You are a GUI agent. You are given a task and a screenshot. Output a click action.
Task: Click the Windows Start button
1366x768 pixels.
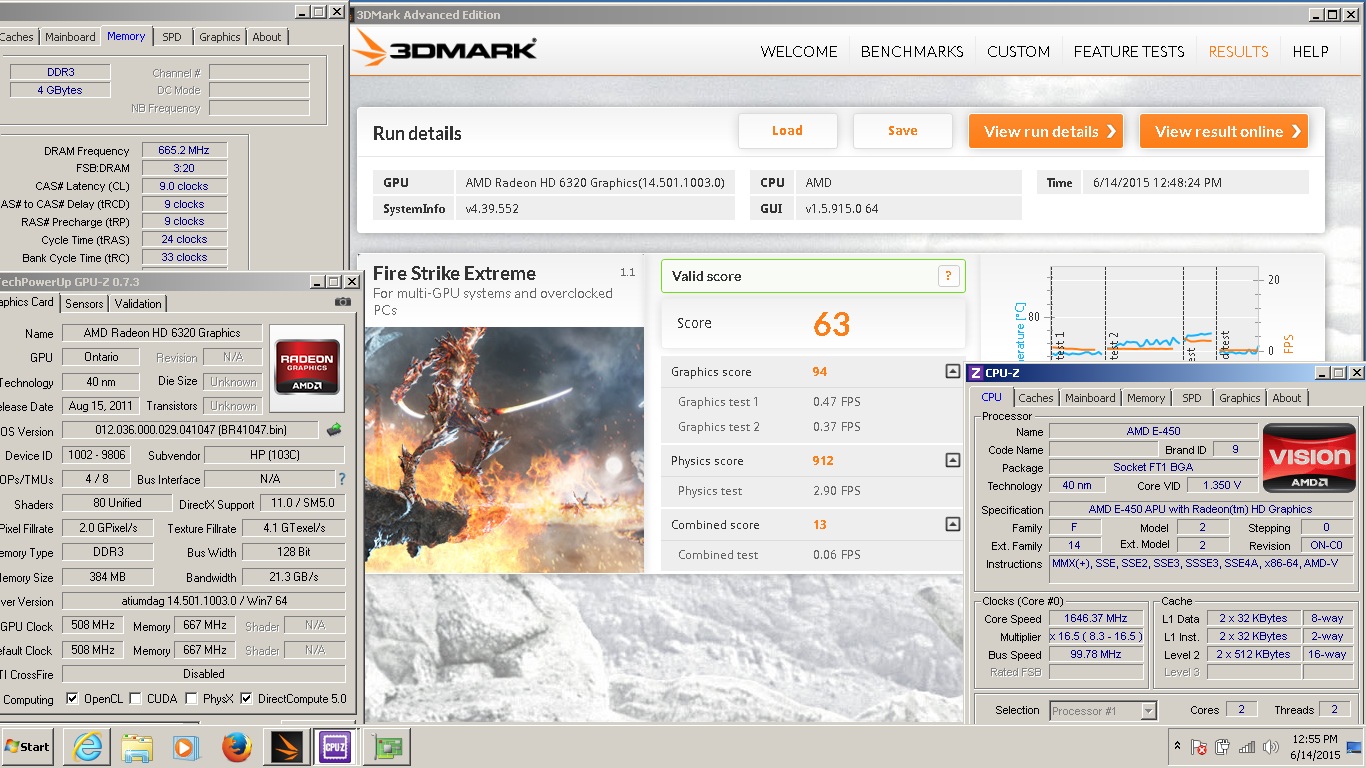pyautogui.click(x=27, y=747)
